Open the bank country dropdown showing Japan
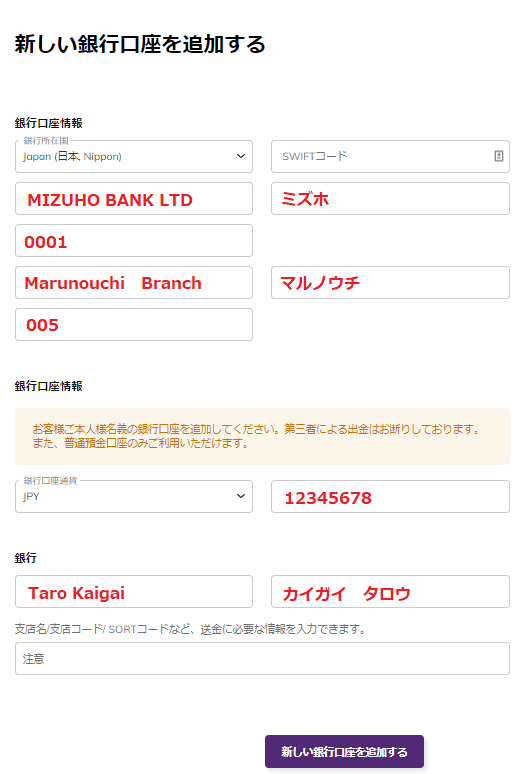531x774 pixels. tap(134, 156)
